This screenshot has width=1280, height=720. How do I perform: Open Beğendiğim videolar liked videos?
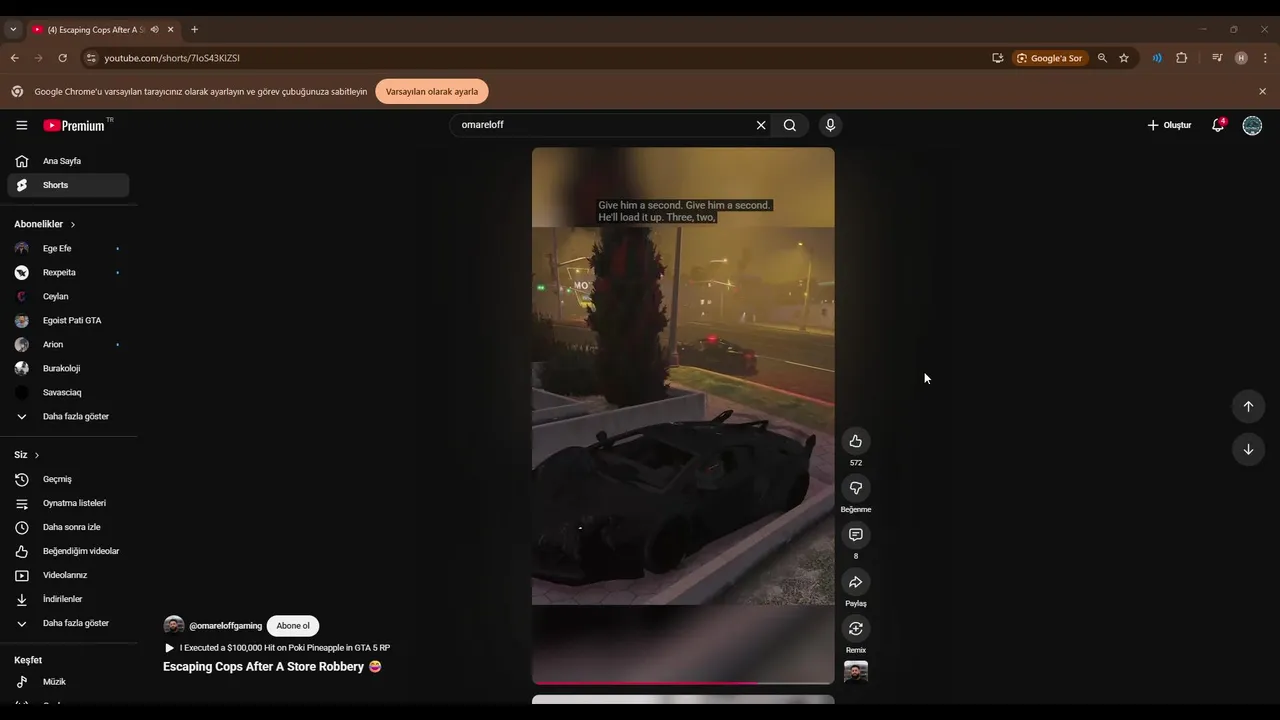(68, 551)
